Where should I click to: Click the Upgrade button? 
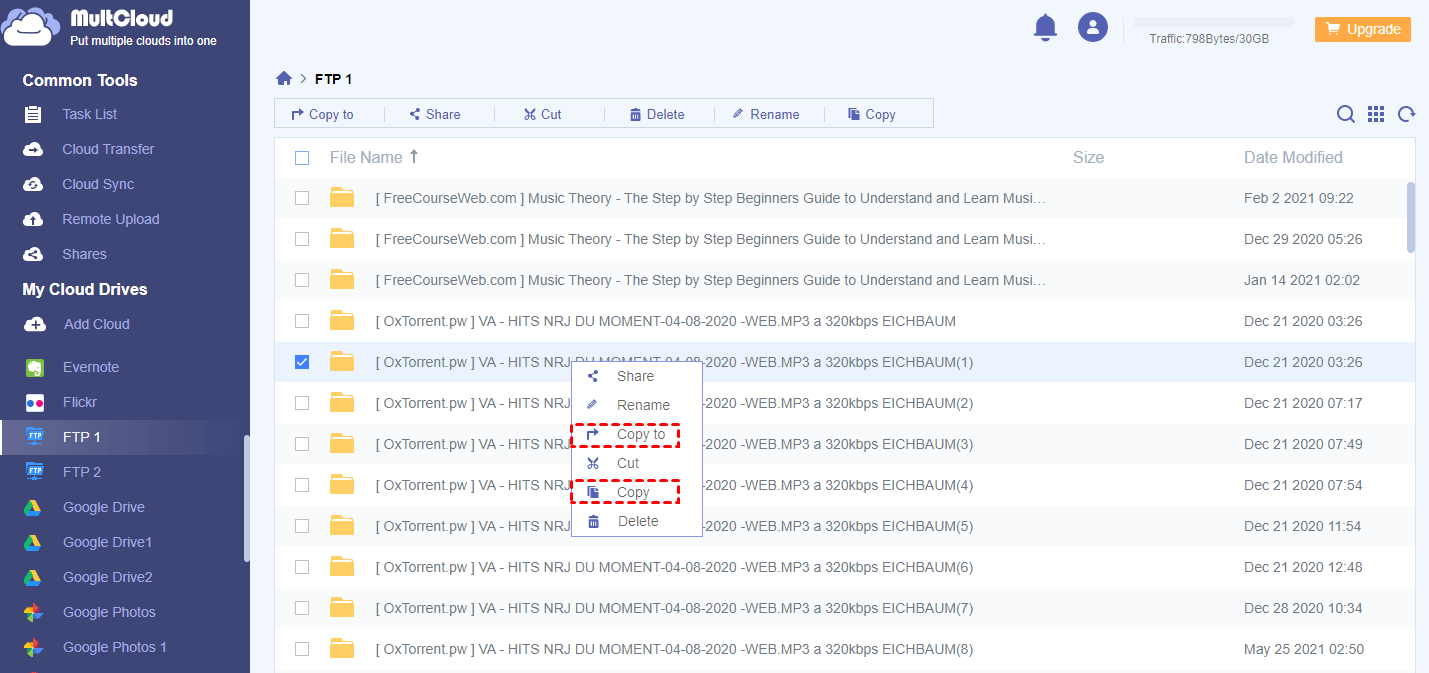tap(1363, 29)
